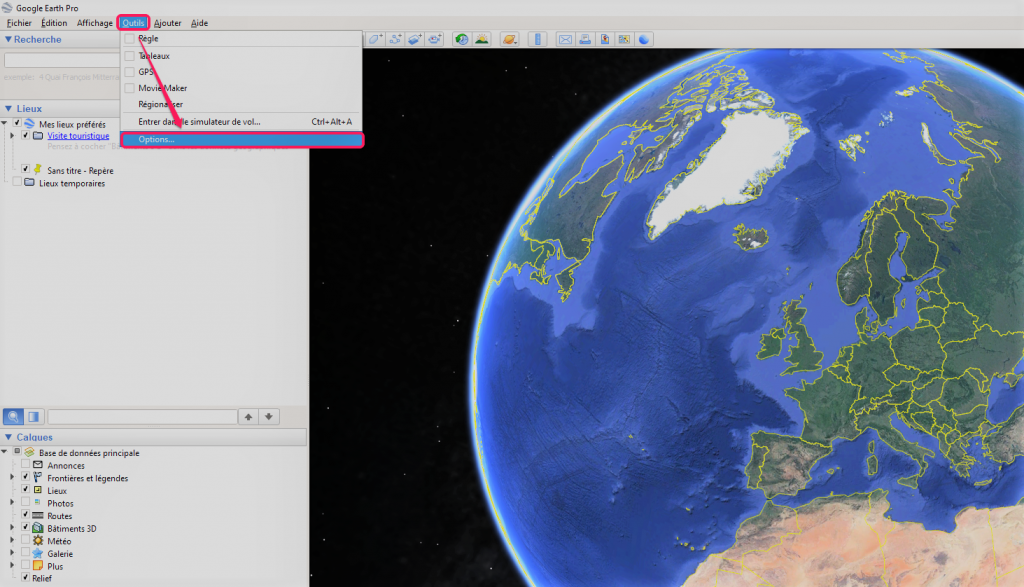
Task: Click the Record a Tour camera icon
Action: point(434,39)
